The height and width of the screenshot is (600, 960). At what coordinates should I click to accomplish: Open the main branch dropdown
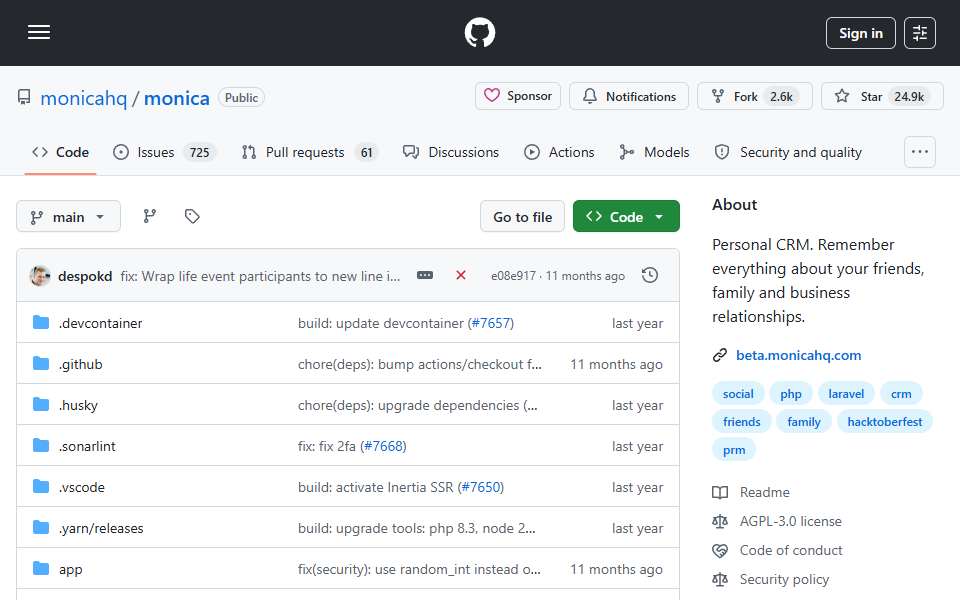68,217
